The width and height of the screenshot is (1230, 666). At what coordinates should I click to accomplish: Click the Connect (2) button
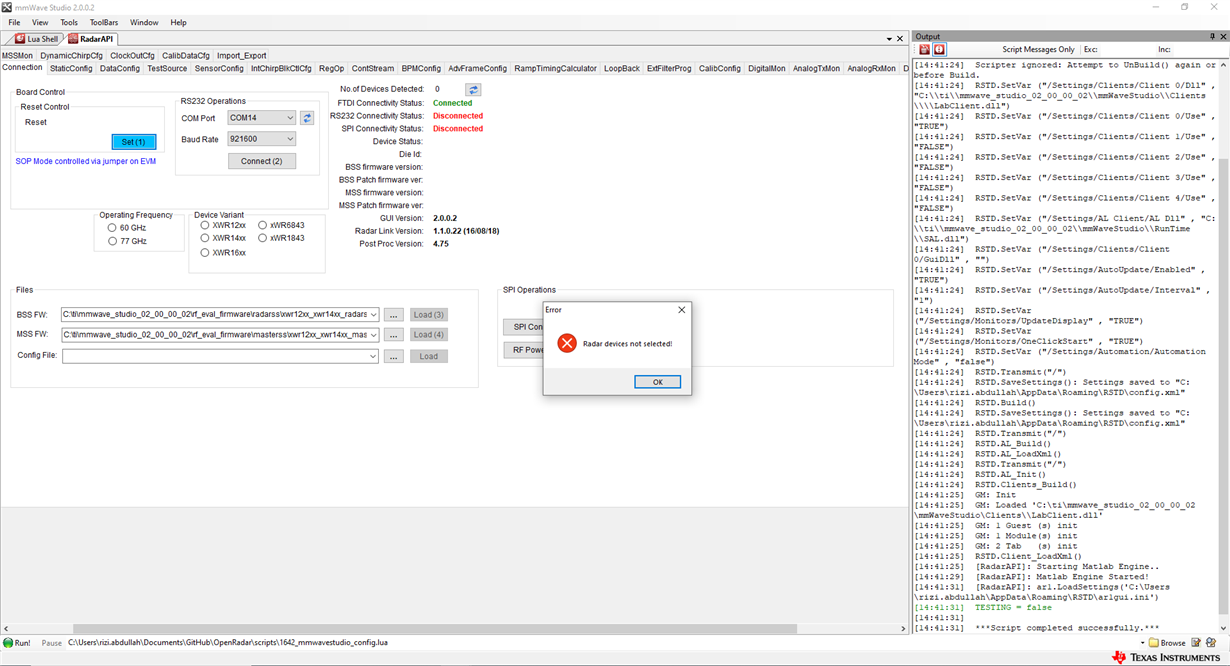pyautogui.click(x=262, y=161)
